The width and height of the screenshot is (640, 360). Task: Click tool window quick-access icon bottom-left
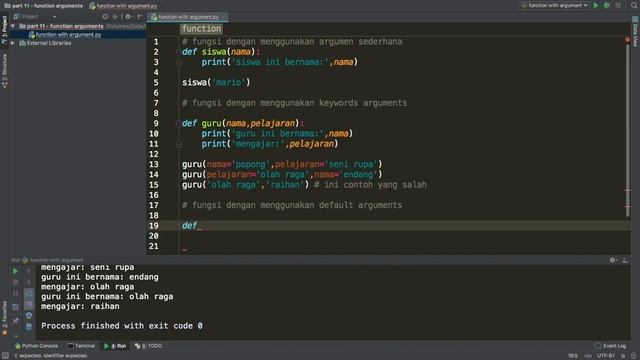tap(5, 356)
